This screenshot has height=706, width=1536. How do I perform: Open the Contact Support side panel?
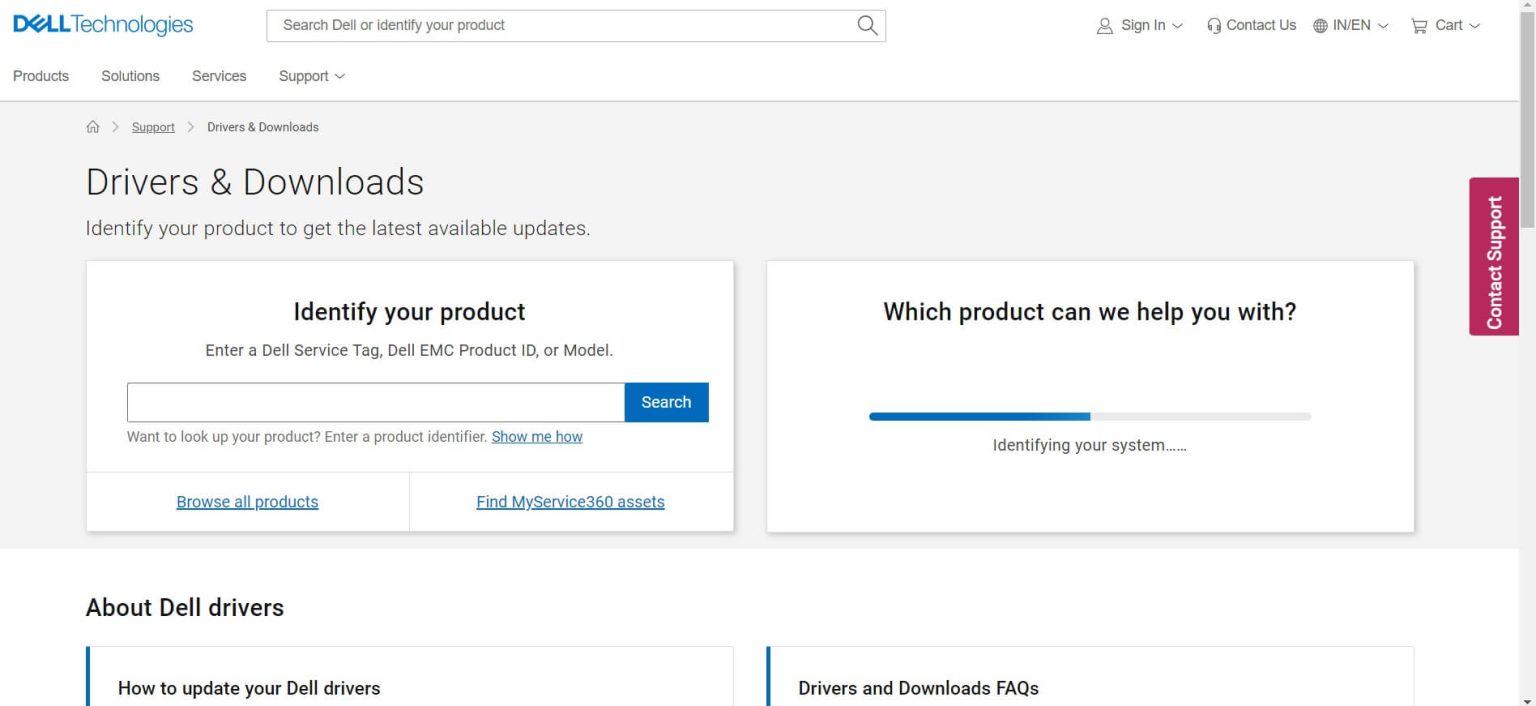coord(1493,255)
